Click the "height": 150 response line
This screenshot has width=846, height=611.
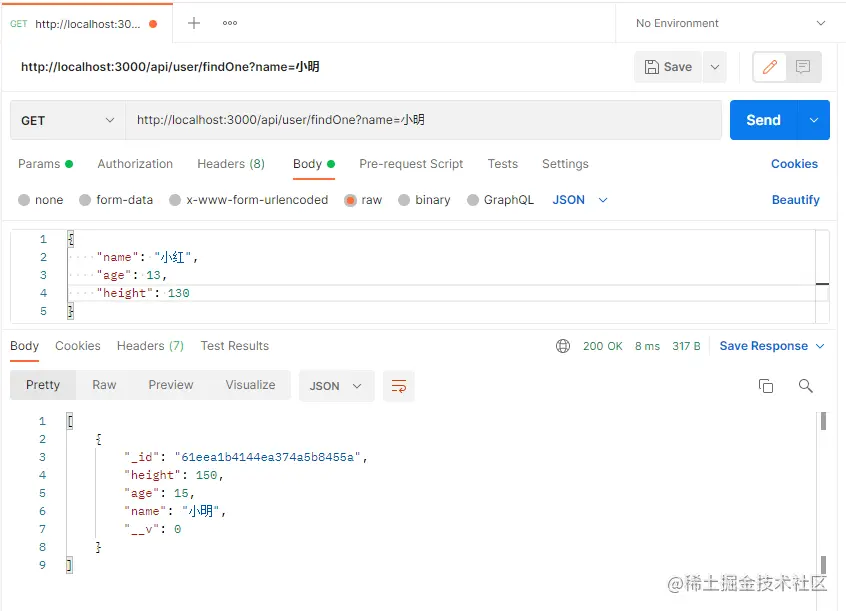[174, 475]
